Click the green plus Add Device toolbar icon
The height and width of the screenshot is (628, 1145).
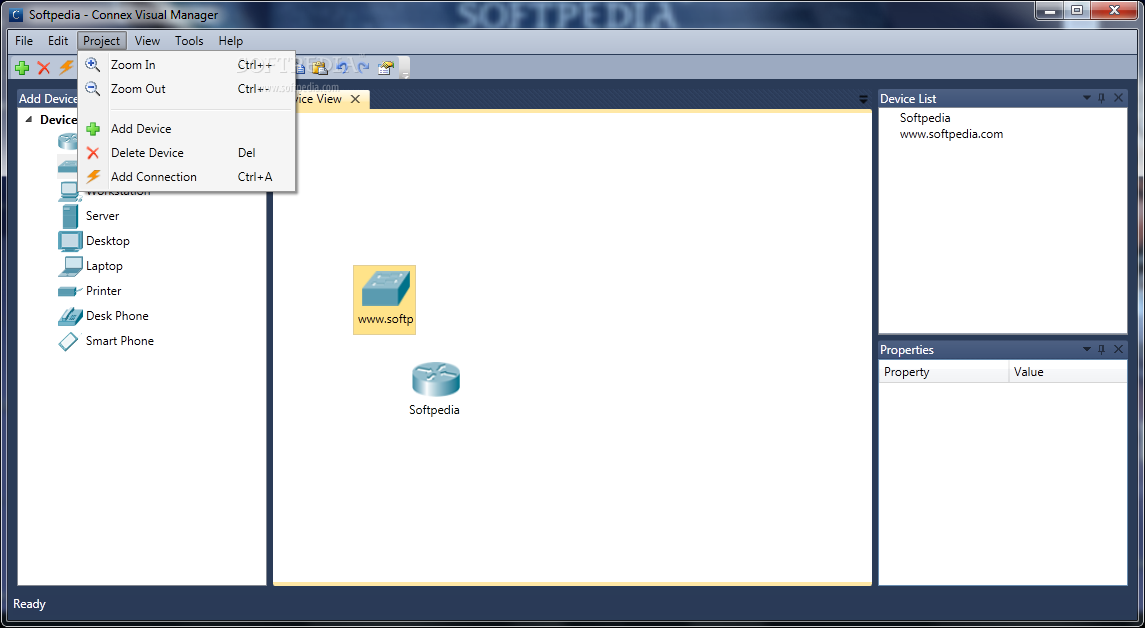coord(22,68)
